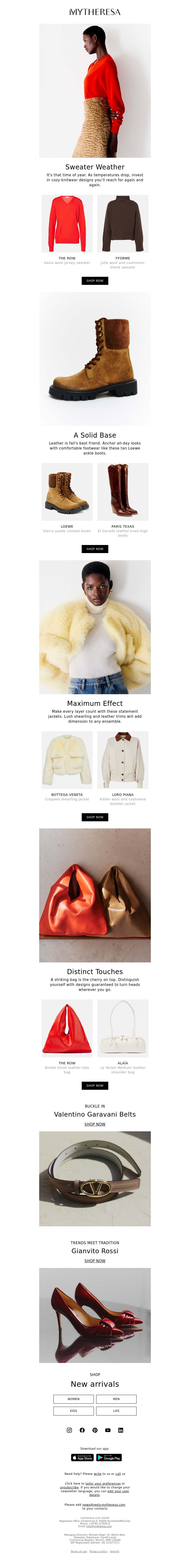Click SHOP NOW under Sweater Weather
The image size is (190, 1568).
point(95,281)
